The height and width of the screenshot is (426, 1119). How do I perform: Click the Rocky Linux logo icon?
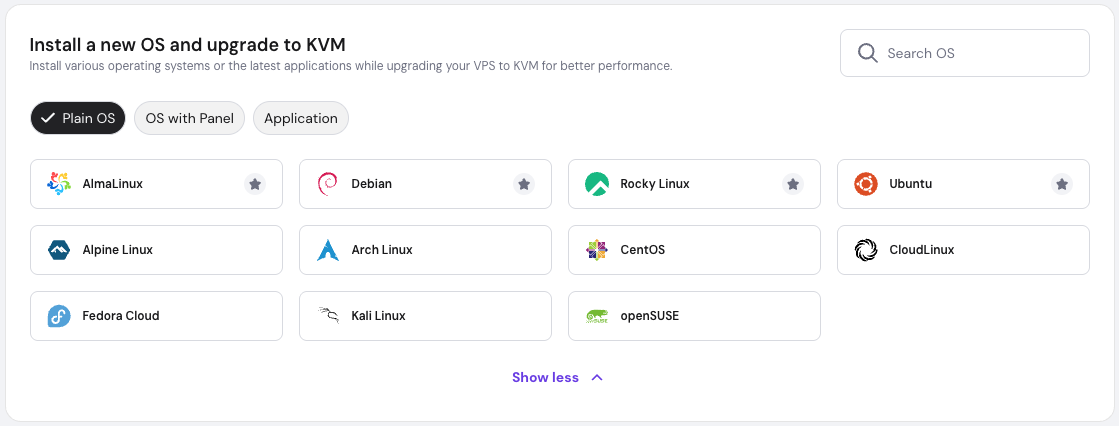(597, 184)
